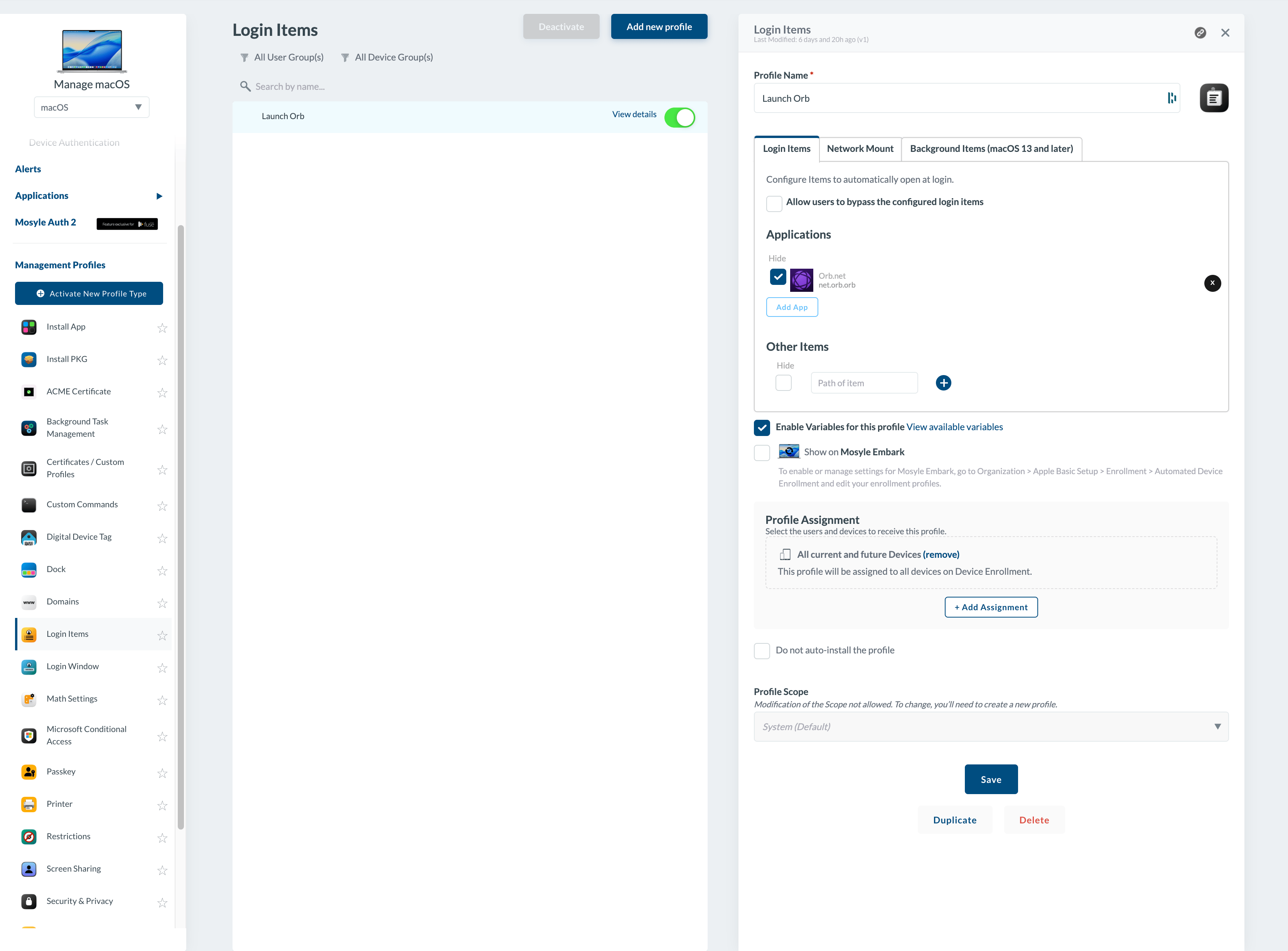This screenshot has width=1288, height=951.
Task: Click the variables icon inside the Profile Name field
Action: [x=1171, y=98]
